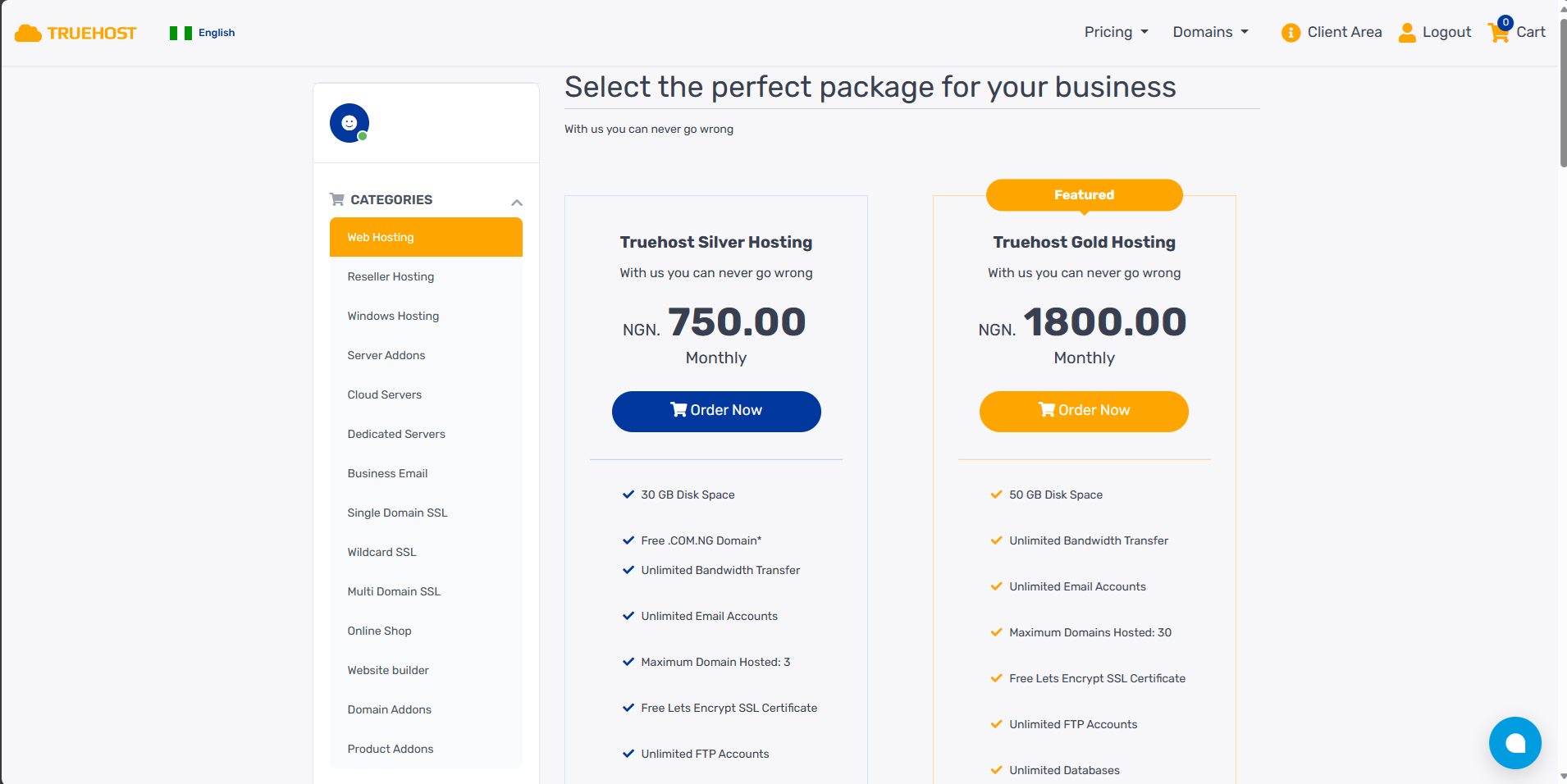This screenshot has height=784, width=1567.
Task: Switch to the Reseller Hosting category
Action: pyautogui.click(x=391, y=276)
